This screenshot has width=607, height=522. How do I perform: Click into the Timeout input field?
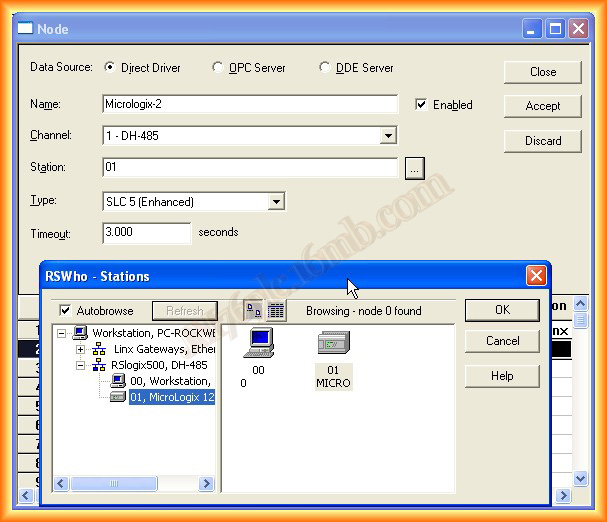[146, 233]
